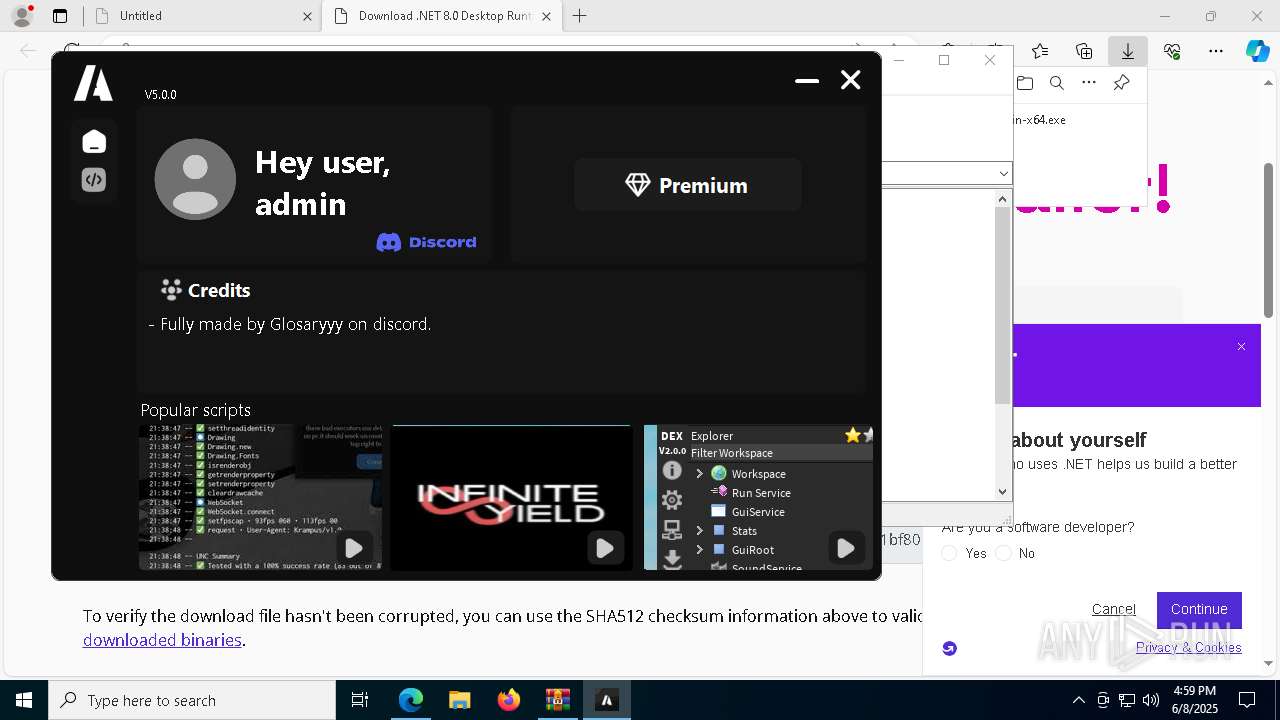1280x720 pixels.
Task: Open the Infinite Yield thumbnail
Action: (x=511, y=497)
